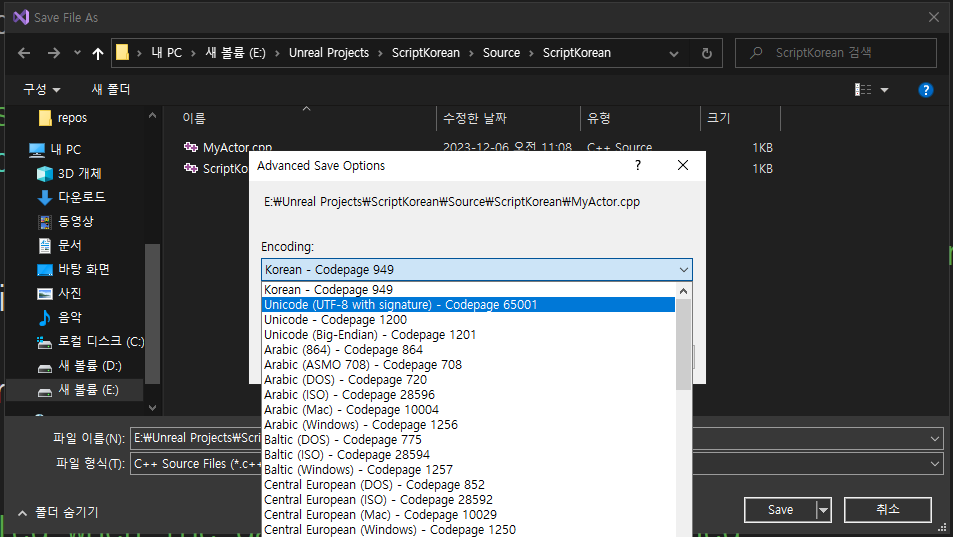Open the 다운로드 downloads folder

(x=81, y=197)
